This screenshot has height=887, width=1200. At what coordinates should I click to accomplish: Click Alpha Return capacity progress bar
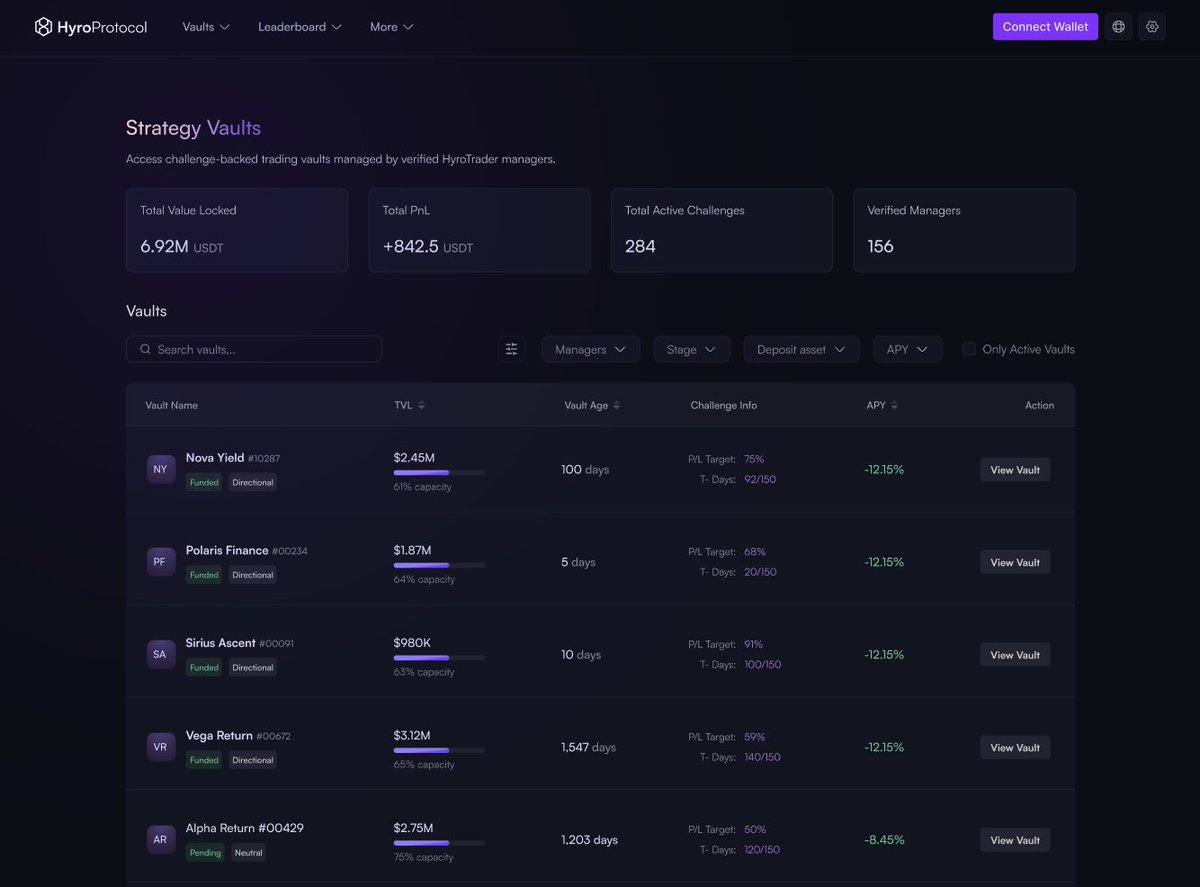(439, 843)
